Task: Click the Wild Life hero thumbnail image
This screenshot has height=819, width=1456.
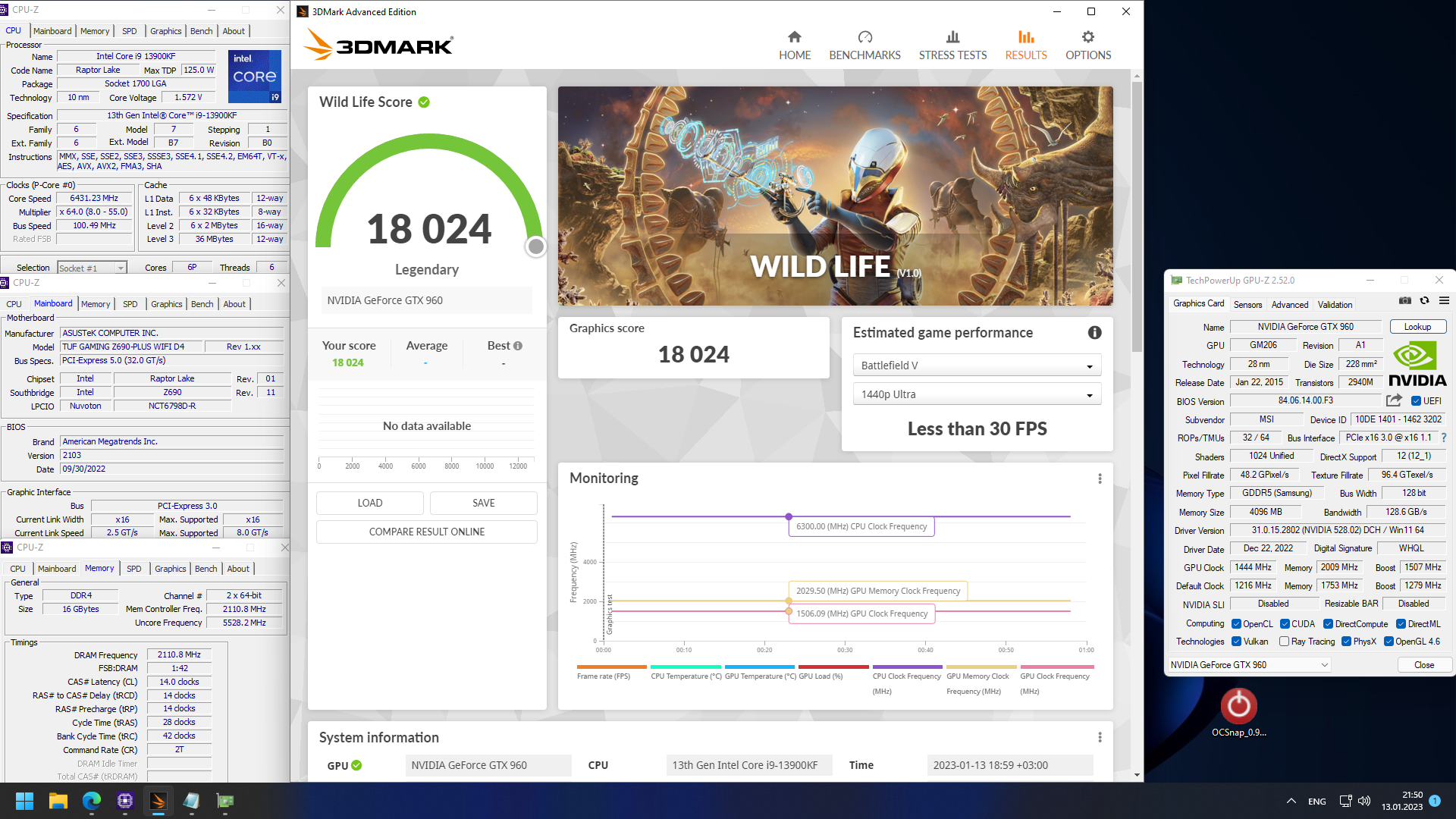Action: point(835,196)
